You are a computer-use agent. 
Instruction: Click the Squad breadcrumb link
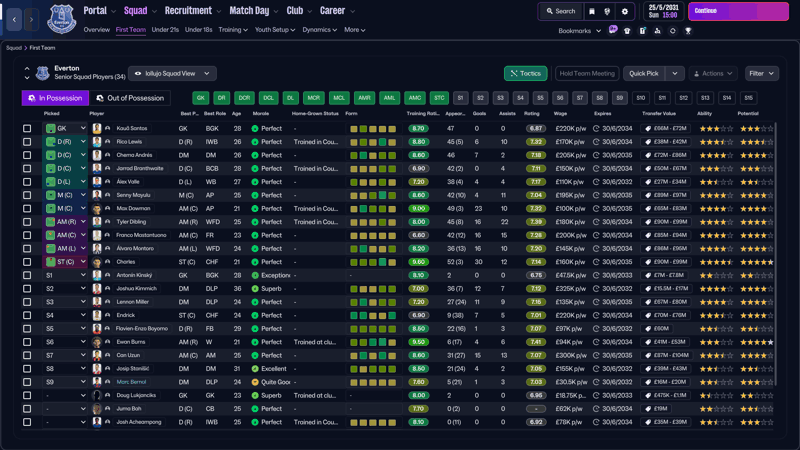[14, 48]
